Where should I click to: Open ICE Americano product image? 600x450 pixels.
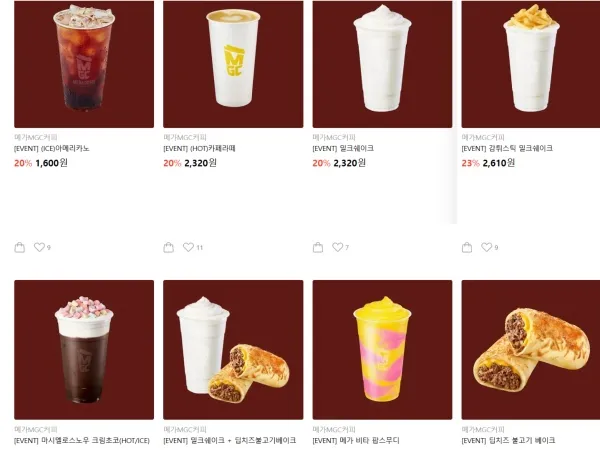point(84,64)
